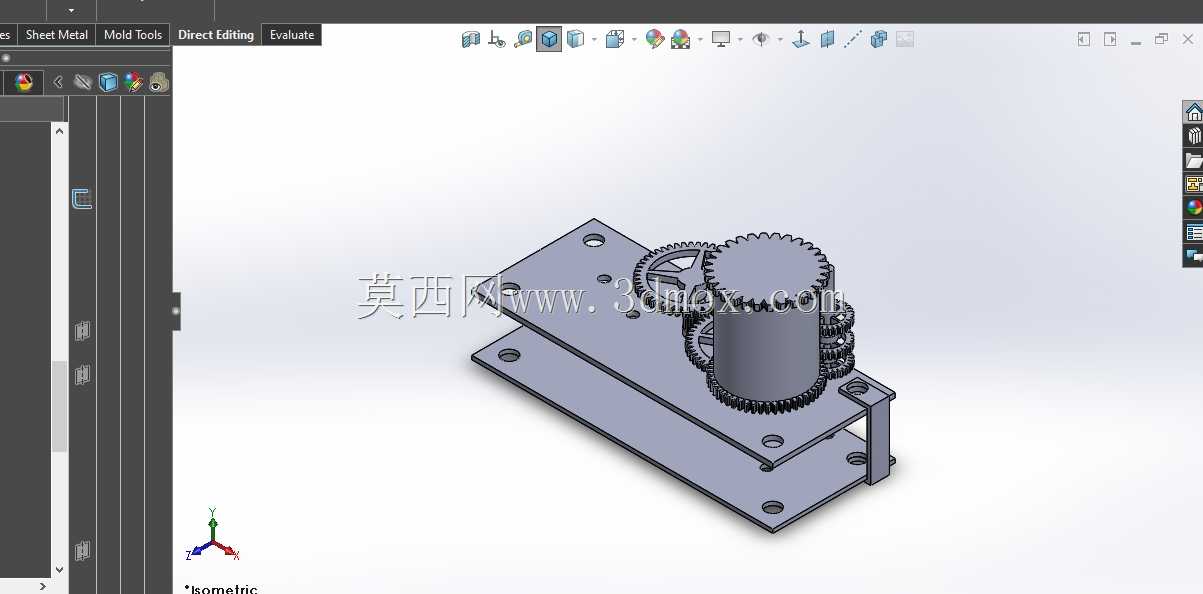This screenshot has height=594, width=1203.
Task: Click the dotted axis line icon
Action: (852, 39)
